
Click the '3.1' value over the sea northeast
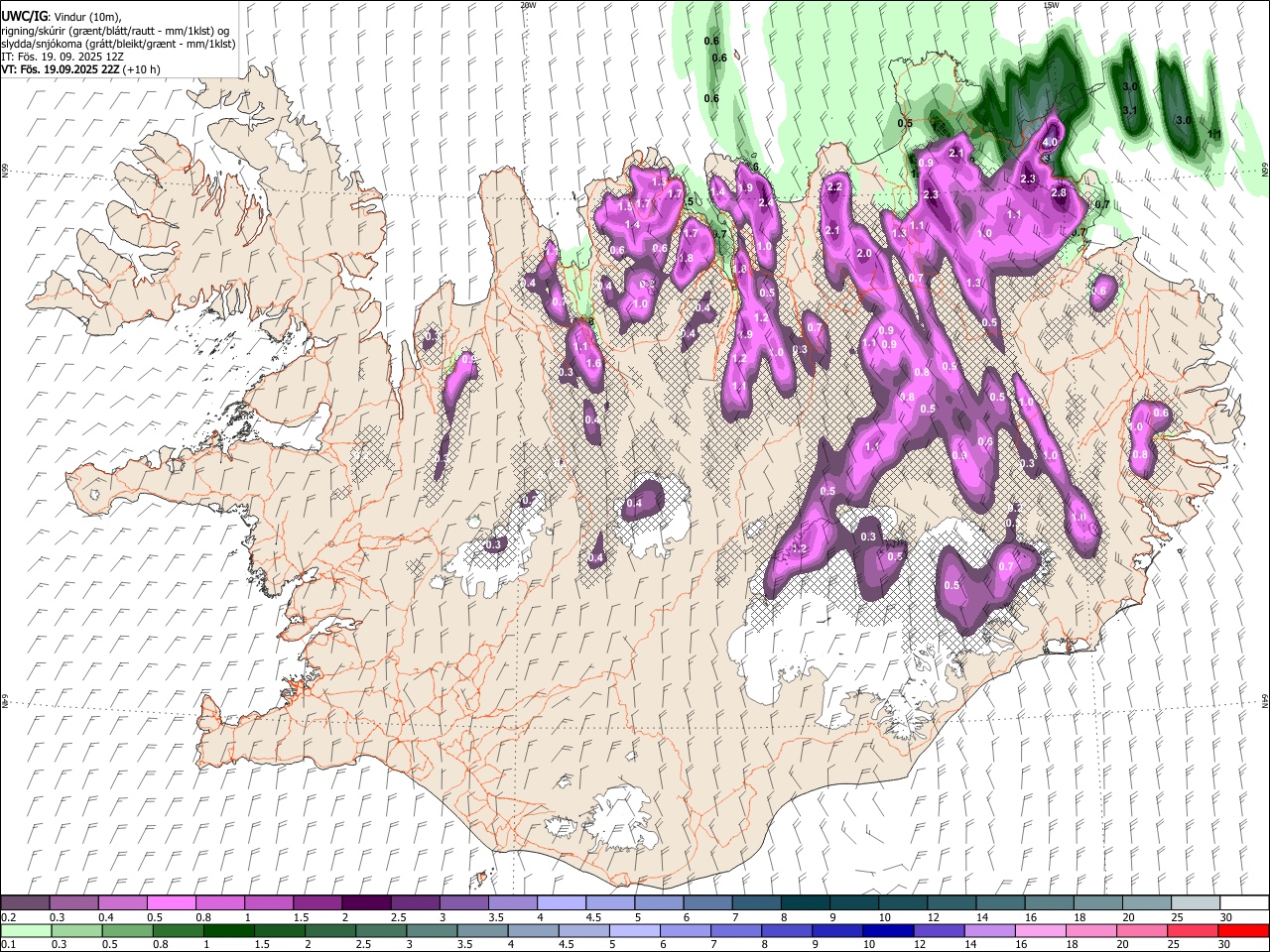point(1129,110)
